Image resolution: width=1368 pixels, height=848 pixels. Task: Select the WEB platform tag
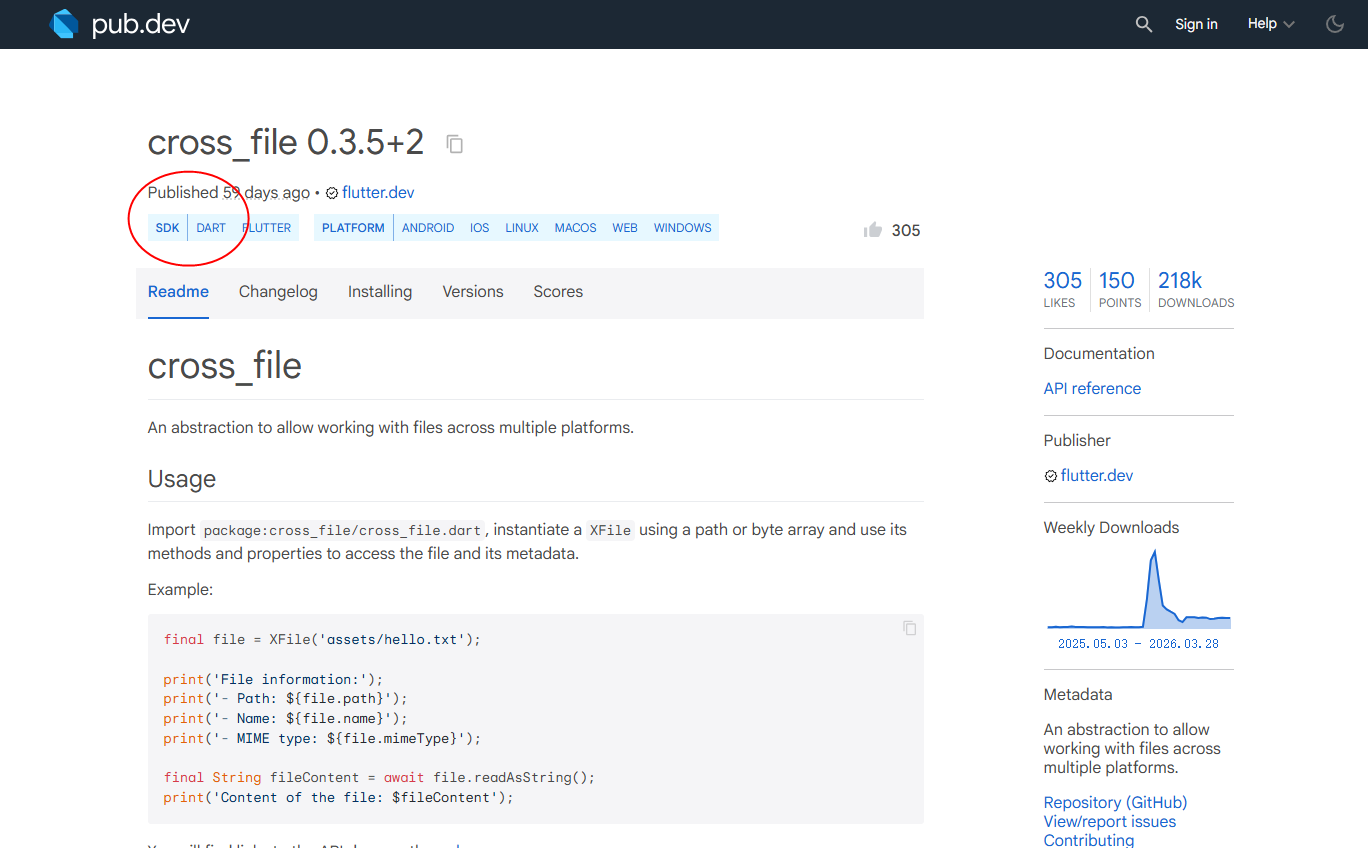point(625,228)
